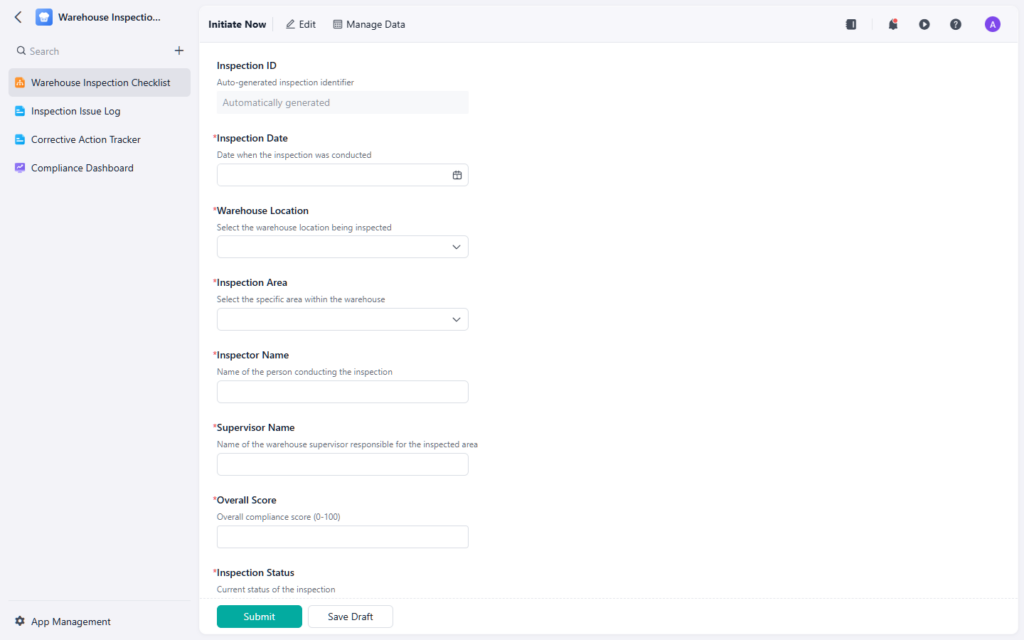Open calendar picker for Inspection Date
The height and width of the screenshot is (640, 1024).
(x=457, y=175)
